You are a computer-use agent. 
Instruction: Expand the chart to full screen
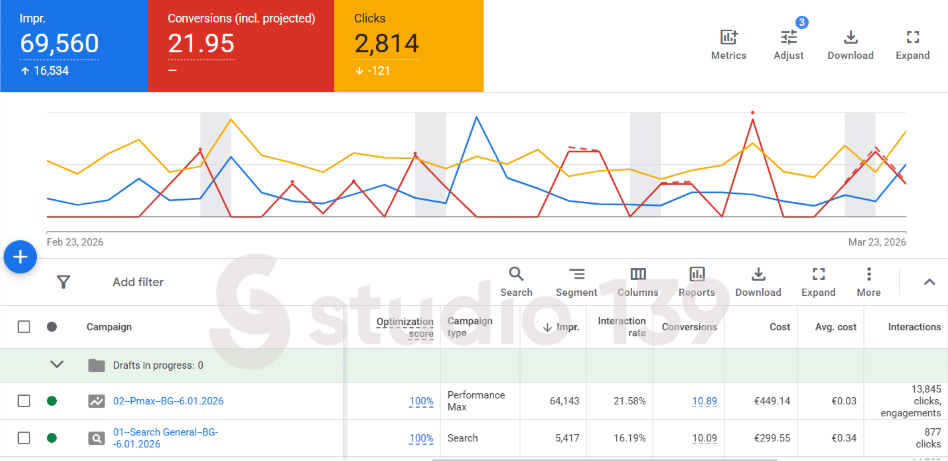(912, 38)
